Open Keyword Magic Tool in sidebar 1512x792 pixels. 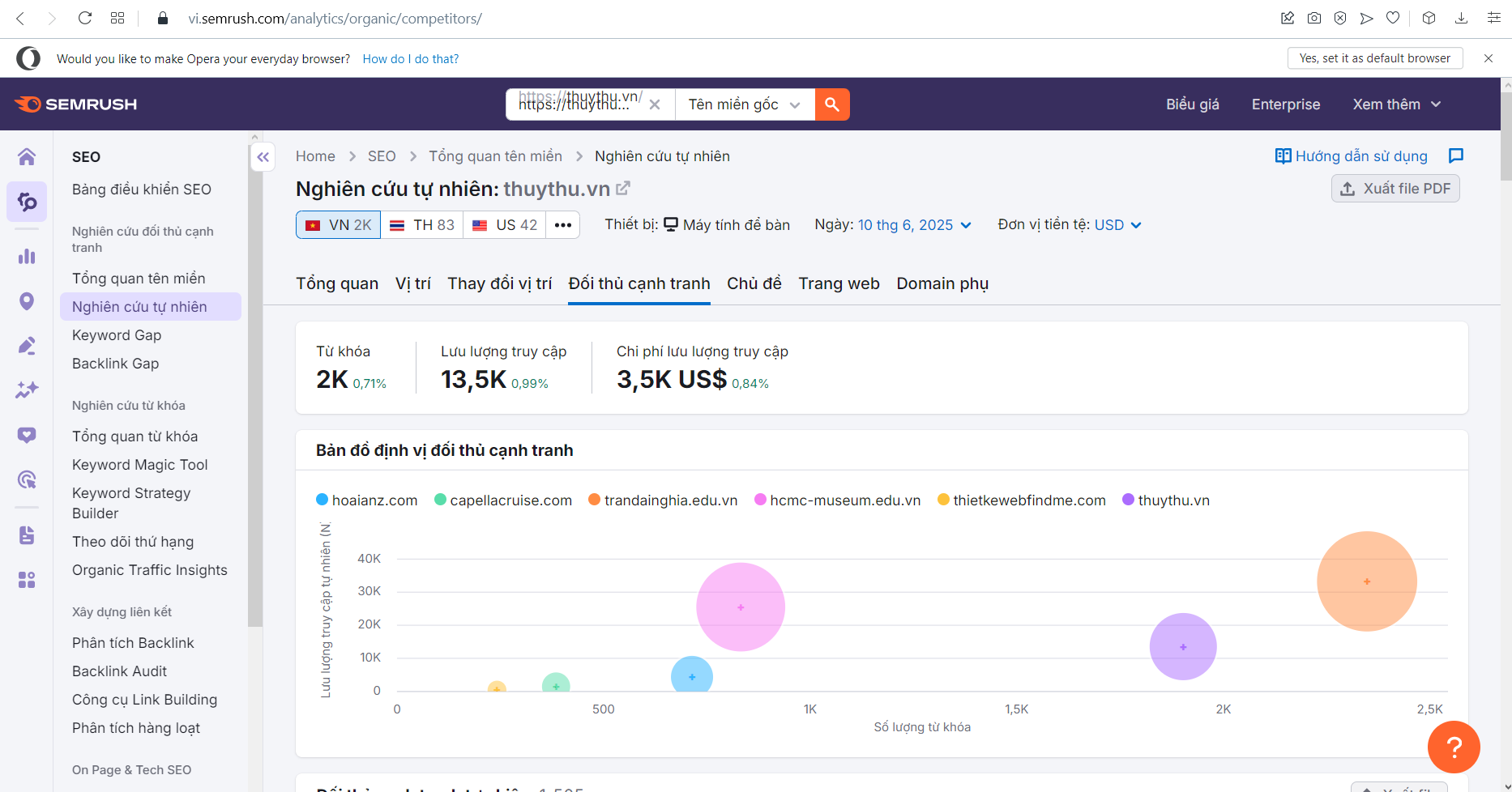coord(140,465)
